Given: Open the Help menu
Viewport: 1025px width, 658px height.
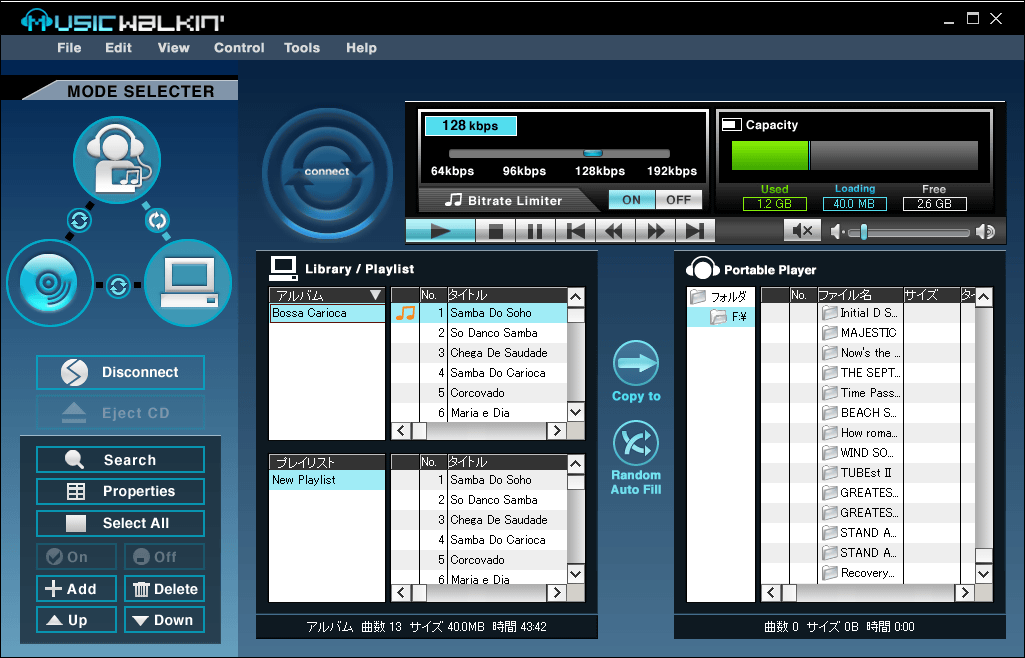Looking at the screenshot, I should (361, 48).
